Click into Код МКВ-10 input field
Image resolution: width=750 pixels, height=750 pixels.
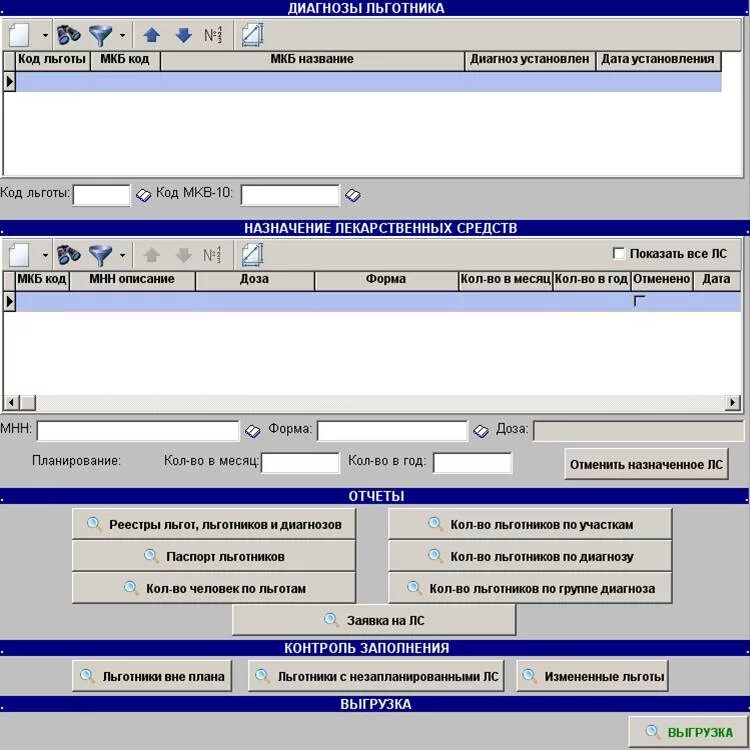[290, 195]
